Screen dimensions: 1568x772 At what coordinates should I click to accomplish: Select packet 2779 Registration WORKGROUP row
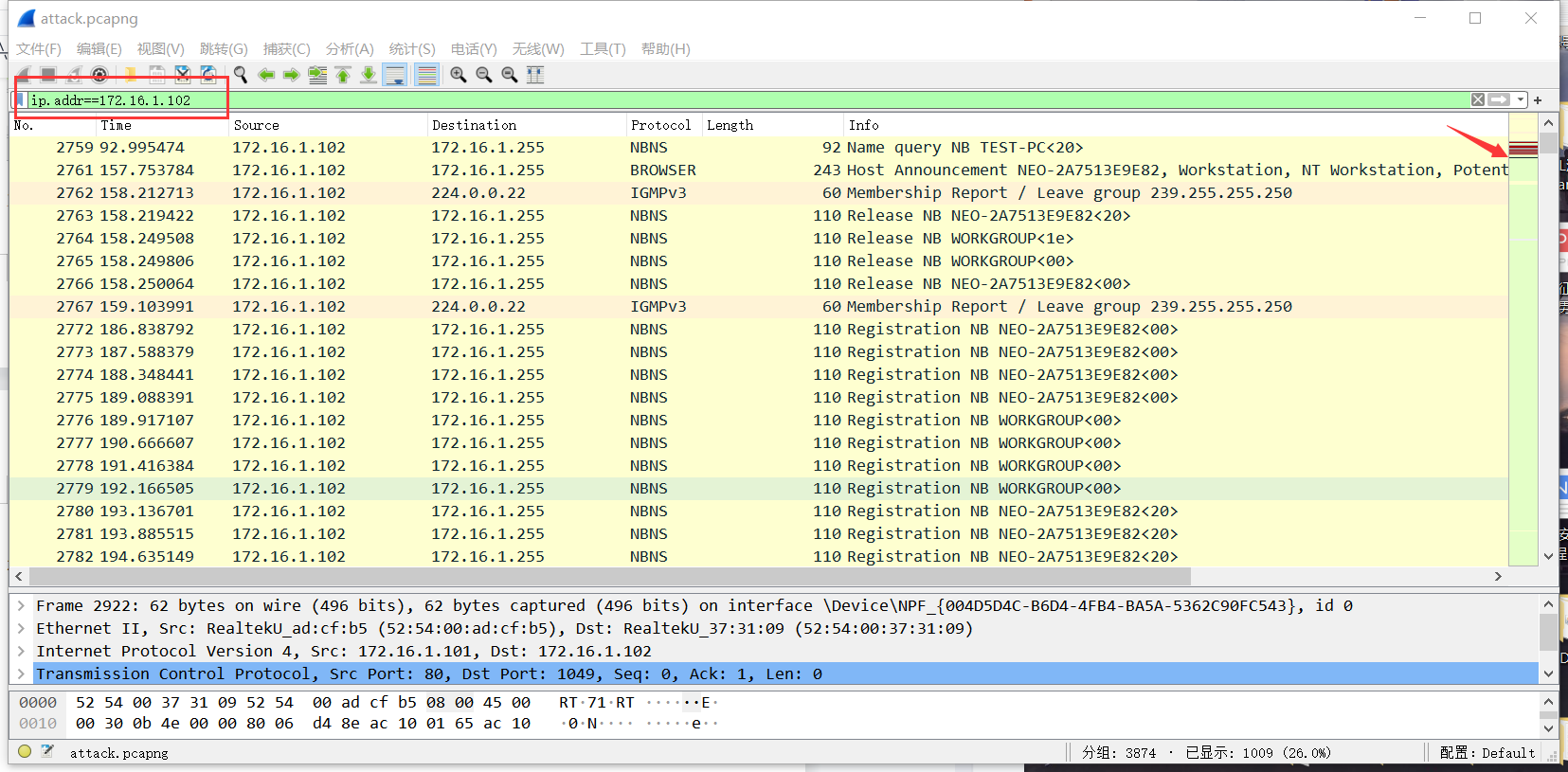pyautogui.click(x=759, y=488)
